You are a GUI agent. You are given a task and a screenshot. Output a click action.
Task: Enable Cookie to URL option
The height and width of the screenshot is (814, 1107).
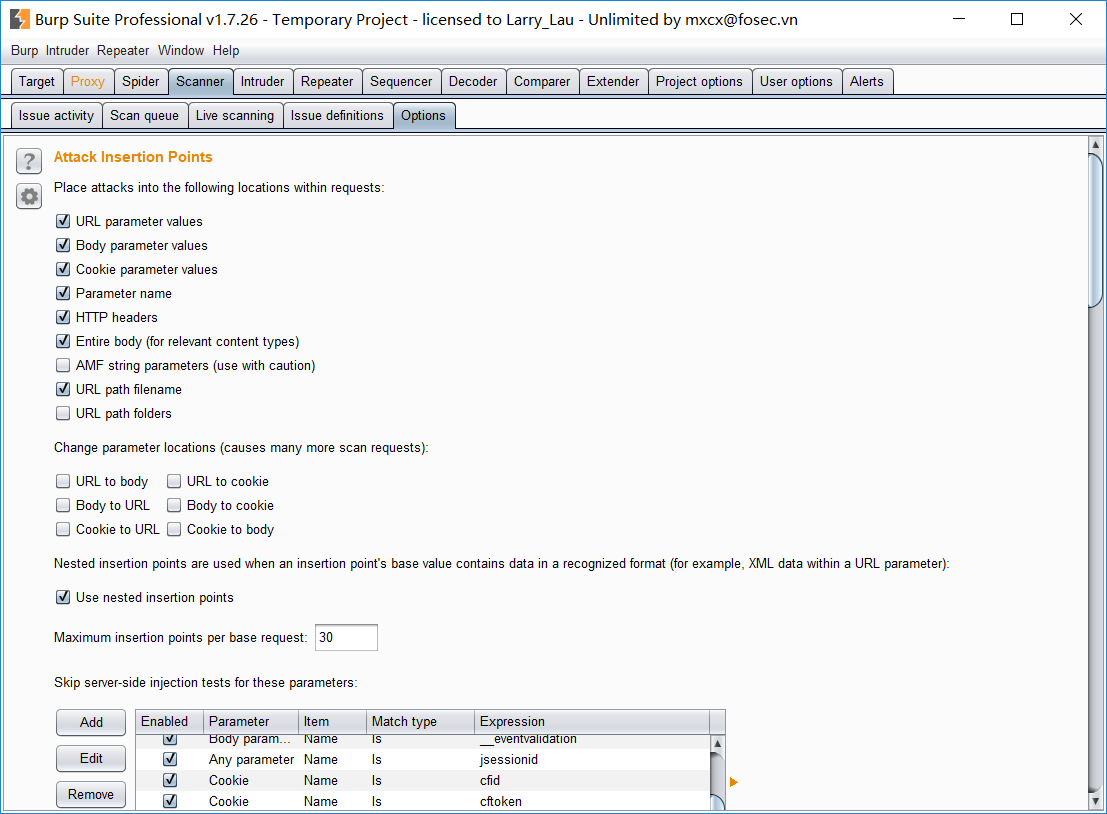pyautogui.click(x=63, y=529)
